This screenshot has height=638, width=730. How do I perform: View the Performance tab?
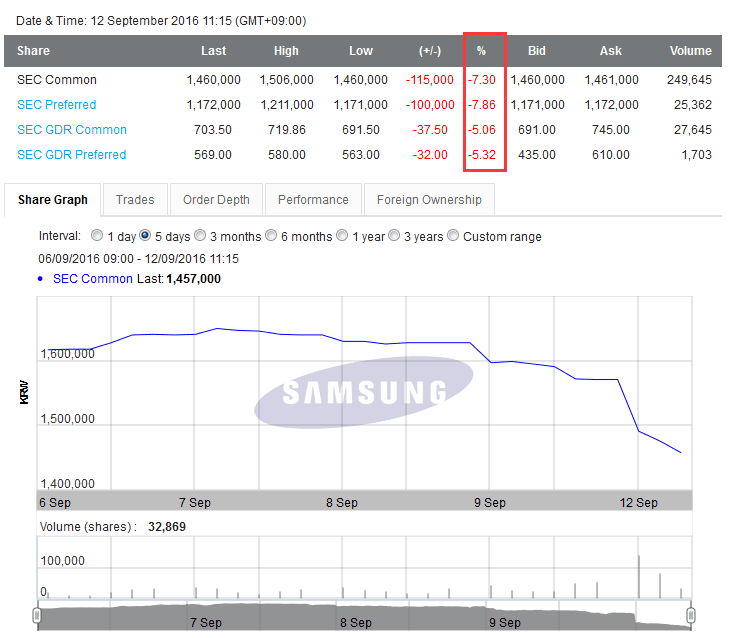click(x=313, y=200)
